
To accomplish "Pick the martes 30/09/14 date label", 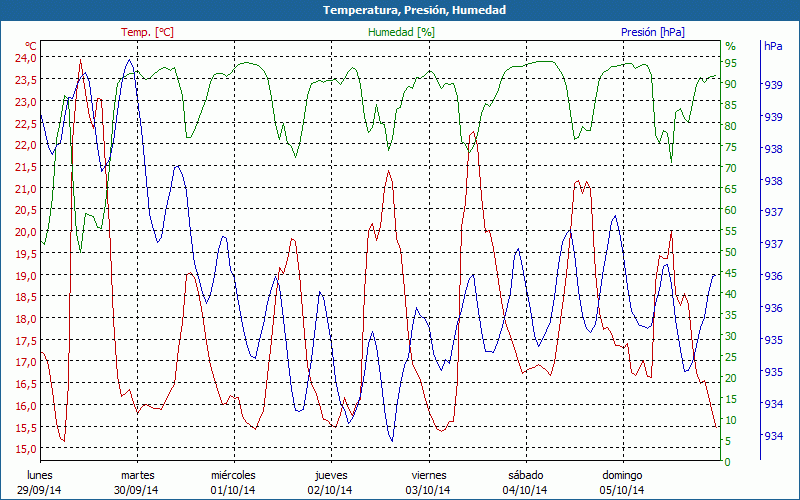I will pyautogui.click(x=137, y=482).
